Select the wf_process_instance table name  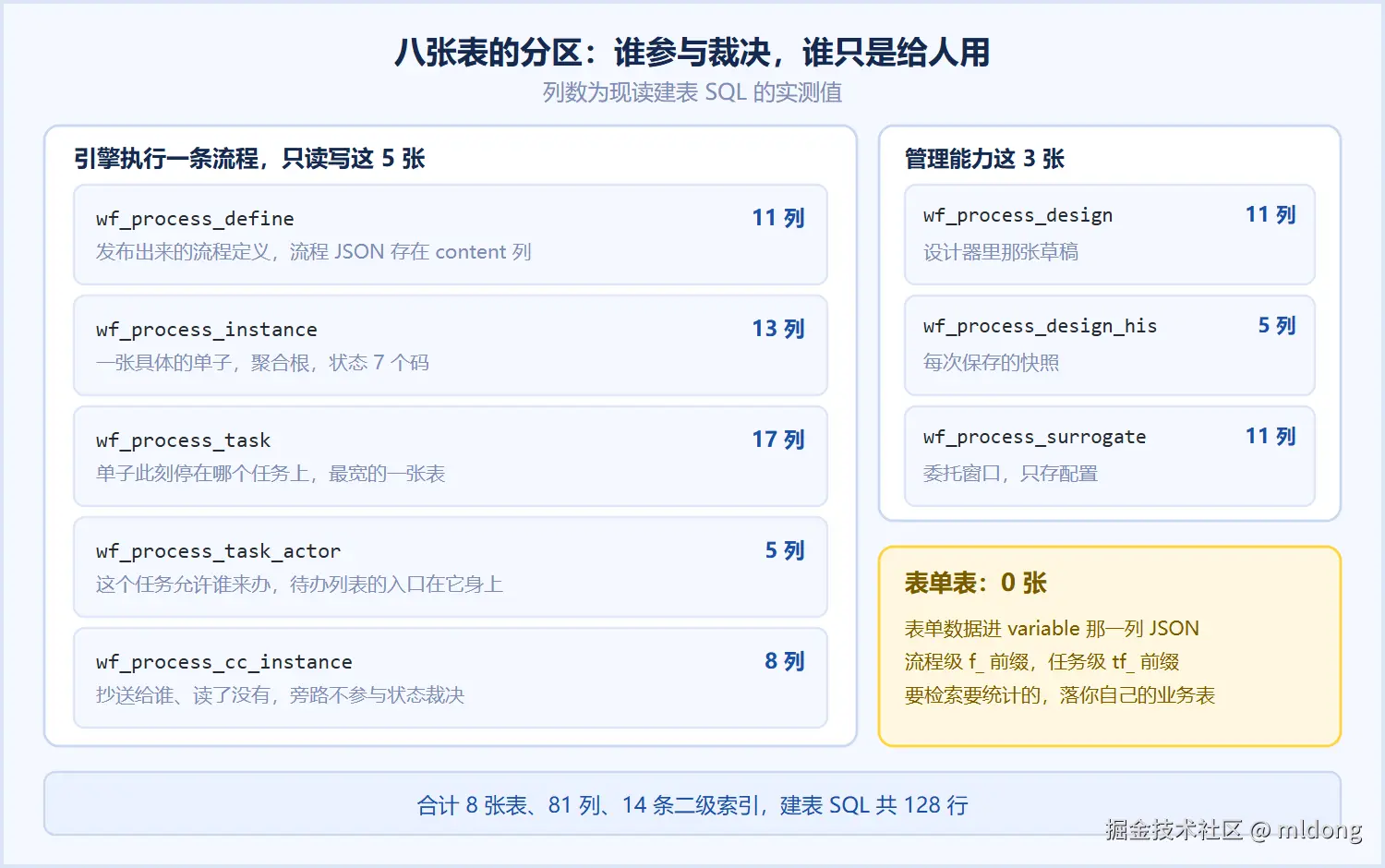click(x=207, y=330)
